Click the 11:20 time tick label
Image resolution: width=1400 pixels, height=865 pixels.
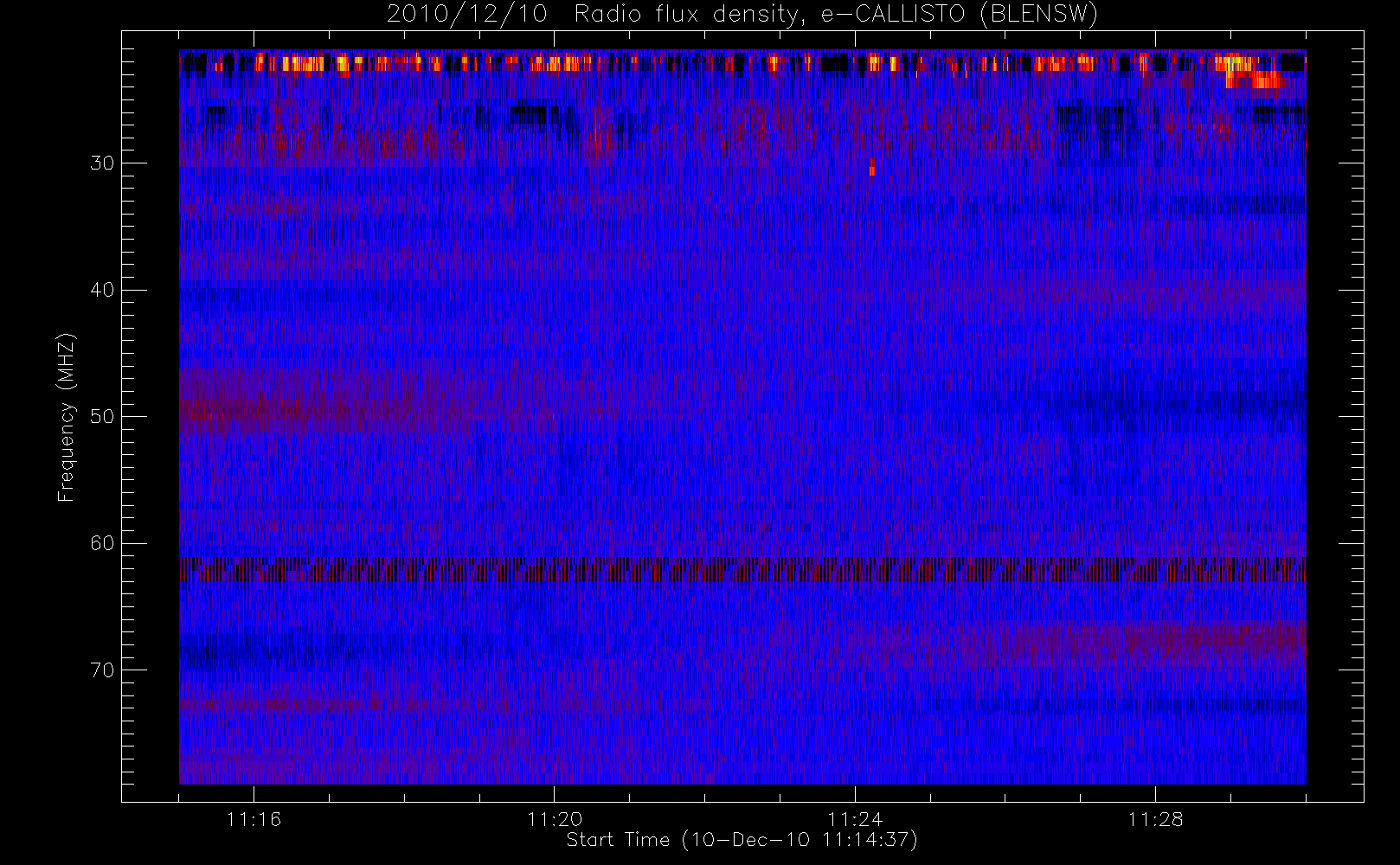point(555,819)
